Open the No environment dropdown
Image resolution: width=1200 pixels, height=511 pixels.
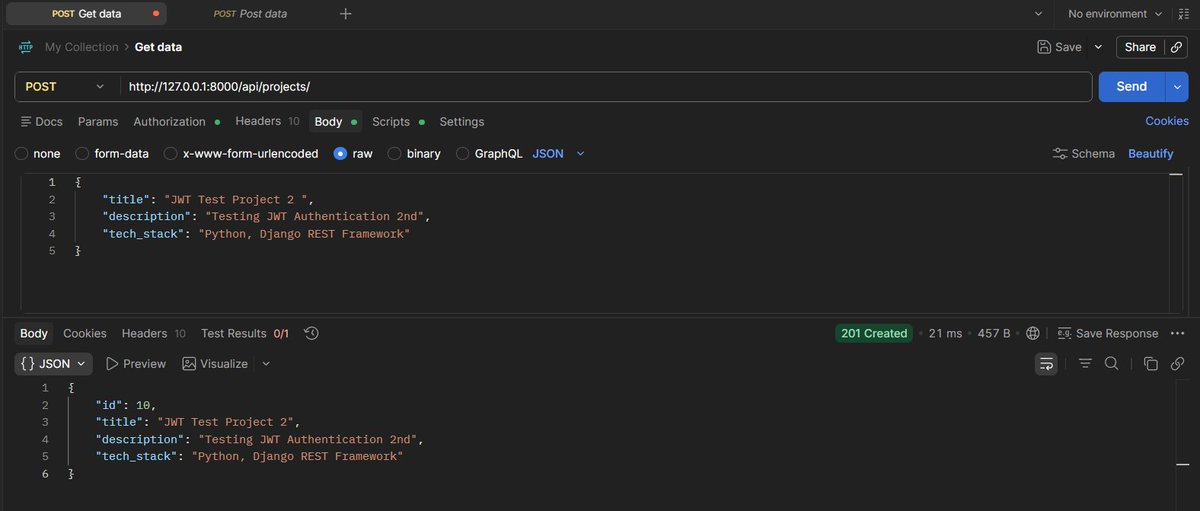(x=1115, y=14)
